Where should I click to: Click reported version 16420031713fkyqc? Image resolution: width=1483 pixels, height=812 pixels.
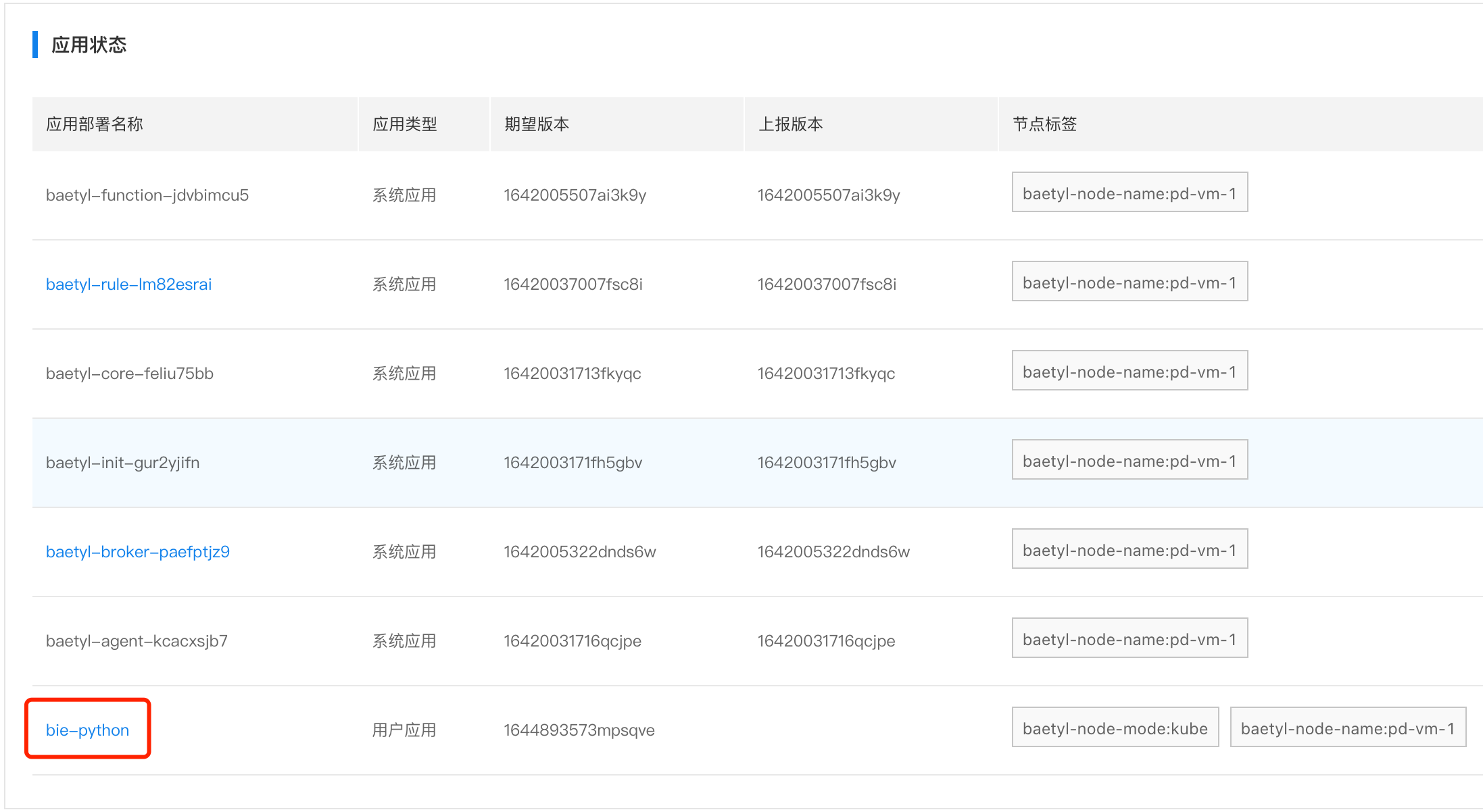(826, 374)
